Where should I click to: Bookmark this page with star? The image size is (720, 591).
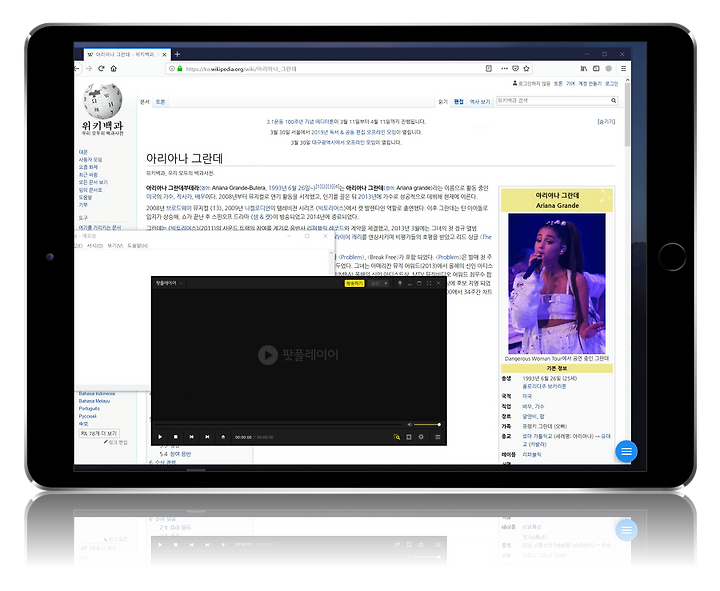click(526, 68)
